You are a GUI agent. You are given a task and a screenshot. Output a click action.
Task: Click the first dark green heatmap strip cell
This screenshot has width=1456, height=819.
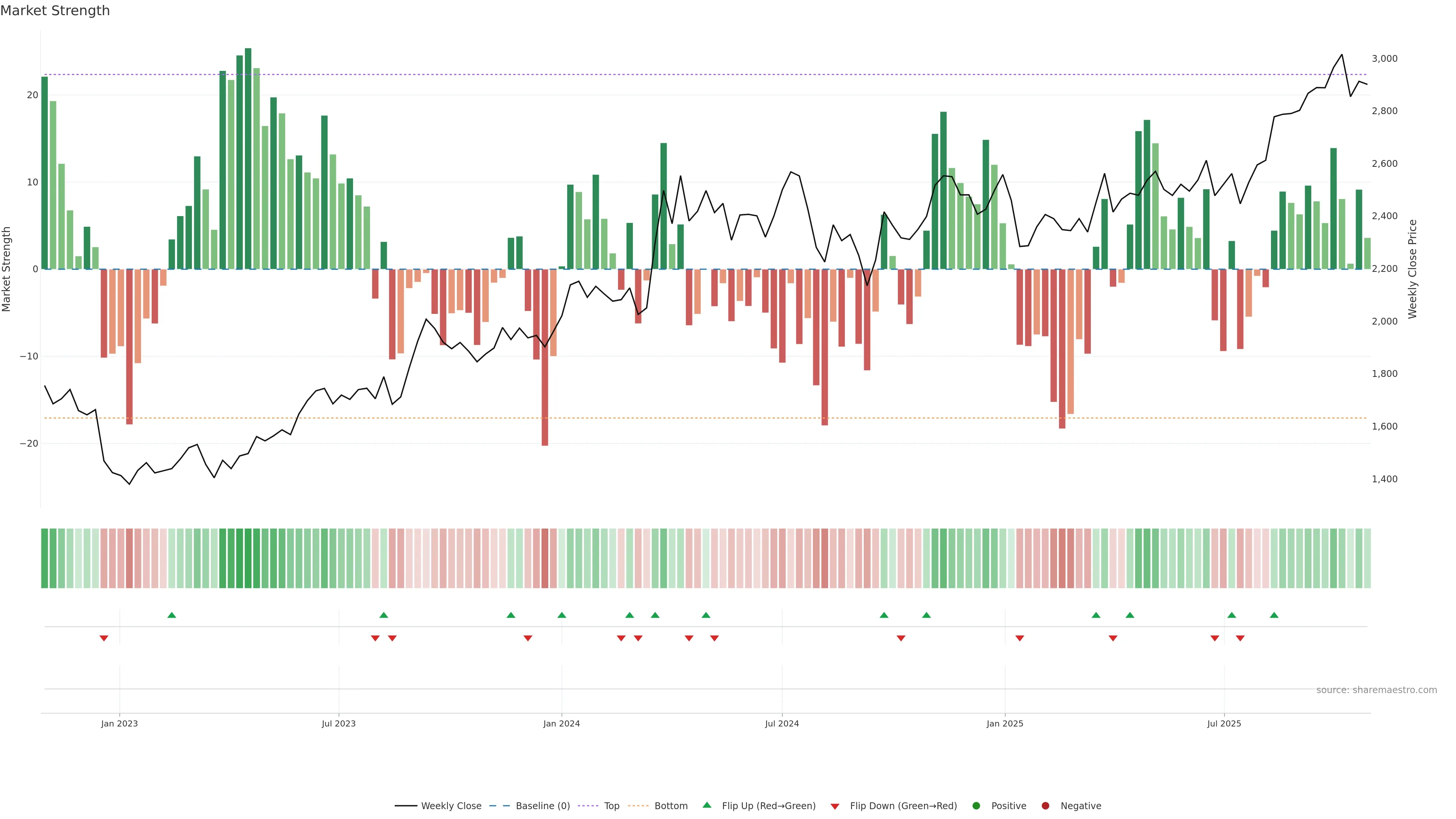(x=45, y=559)
